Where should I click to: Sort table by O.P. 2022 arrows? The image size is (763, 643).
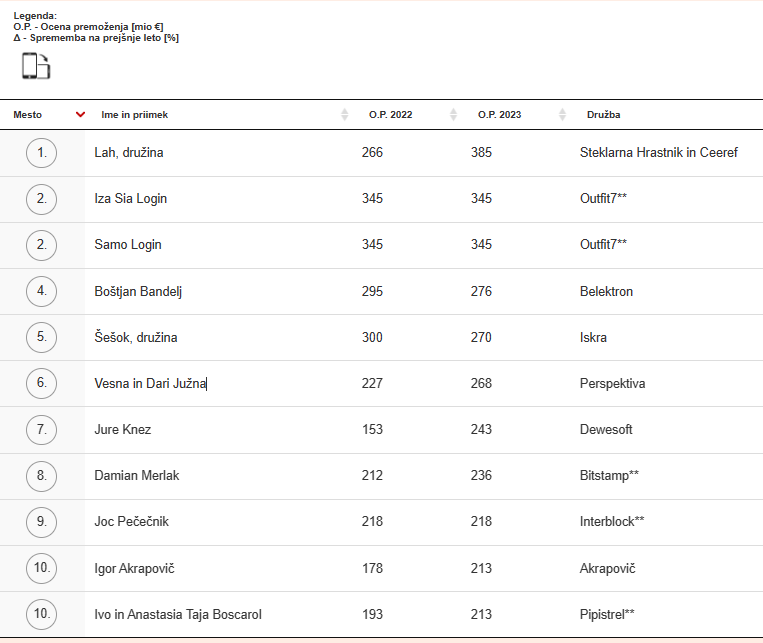pyautogui.click(x=454, y=114)
